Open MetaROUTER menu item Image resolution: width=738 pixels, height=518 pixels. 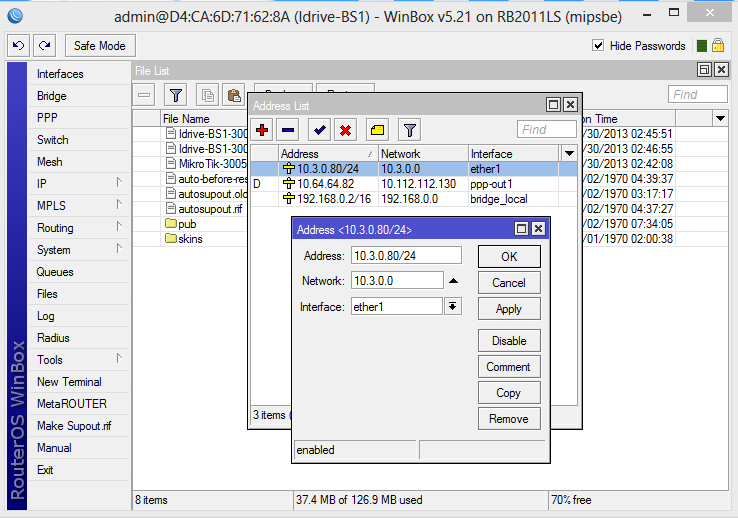tap(79, 404)
